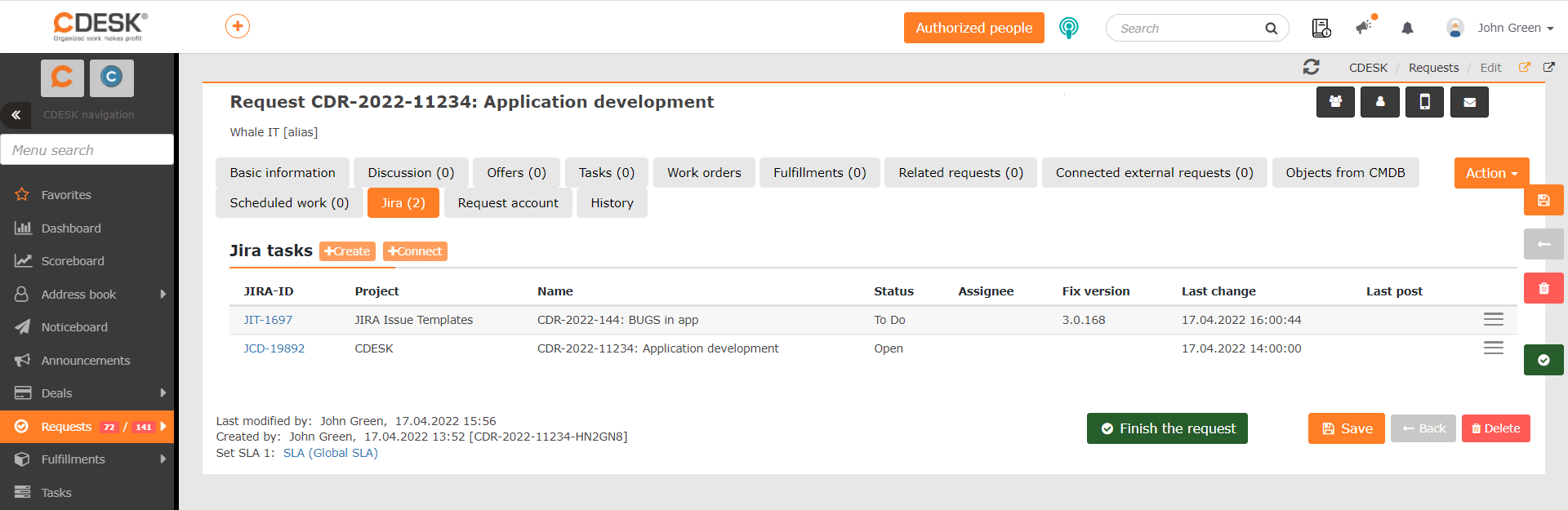Image resolution: width=1568 pixels, height=510 pixels.
Task: Open the notifications bell
Action: (x=1407, y=28)
